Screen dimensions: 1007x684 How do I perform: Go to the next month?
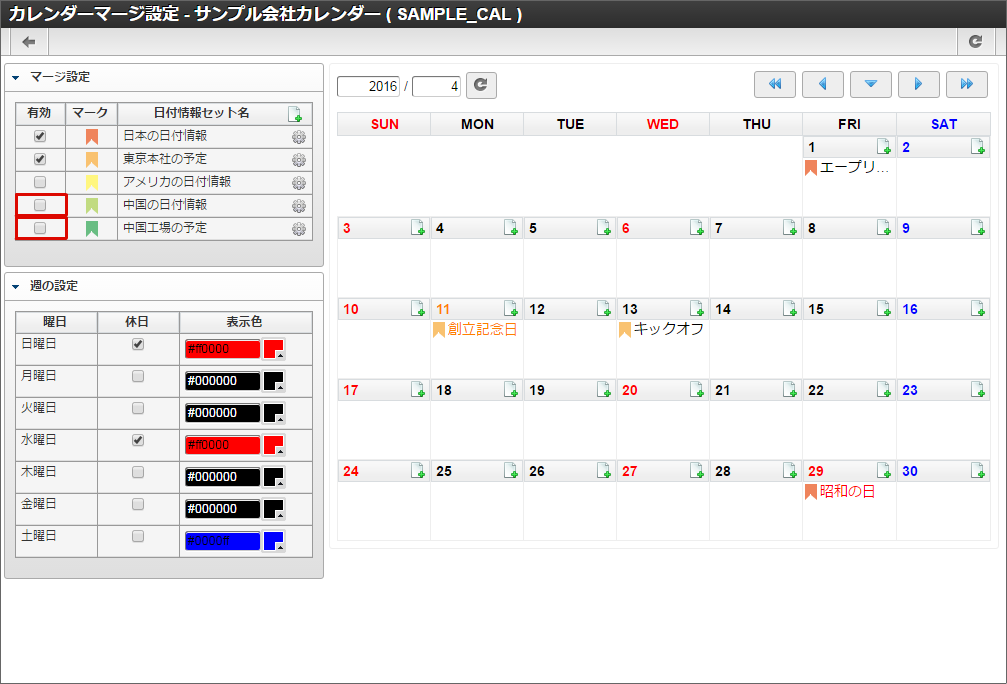(x=918, y=84)
